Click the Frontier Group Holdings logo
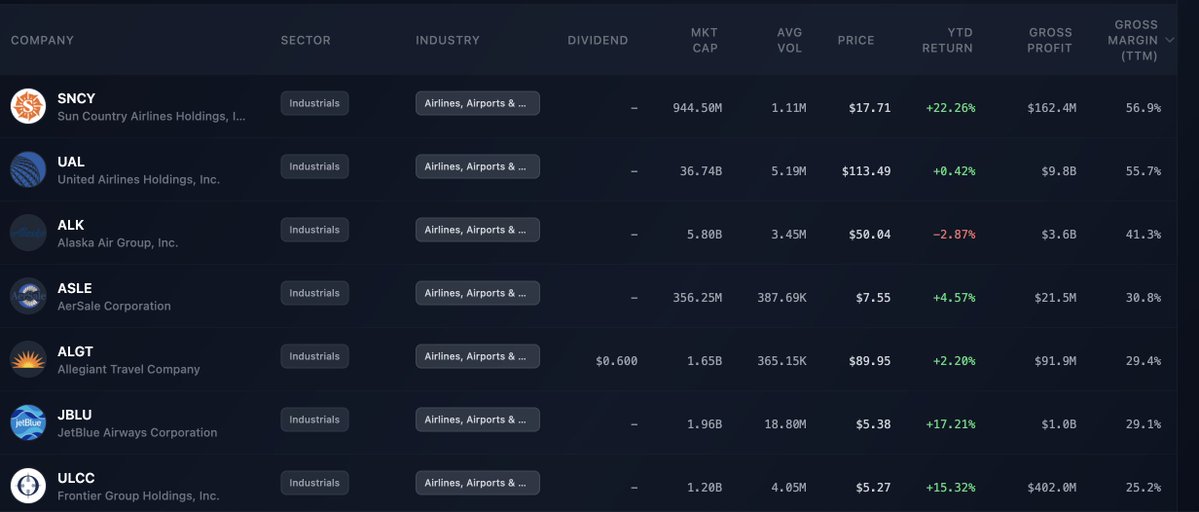The image size is (1199, 512). pos(28,486)
